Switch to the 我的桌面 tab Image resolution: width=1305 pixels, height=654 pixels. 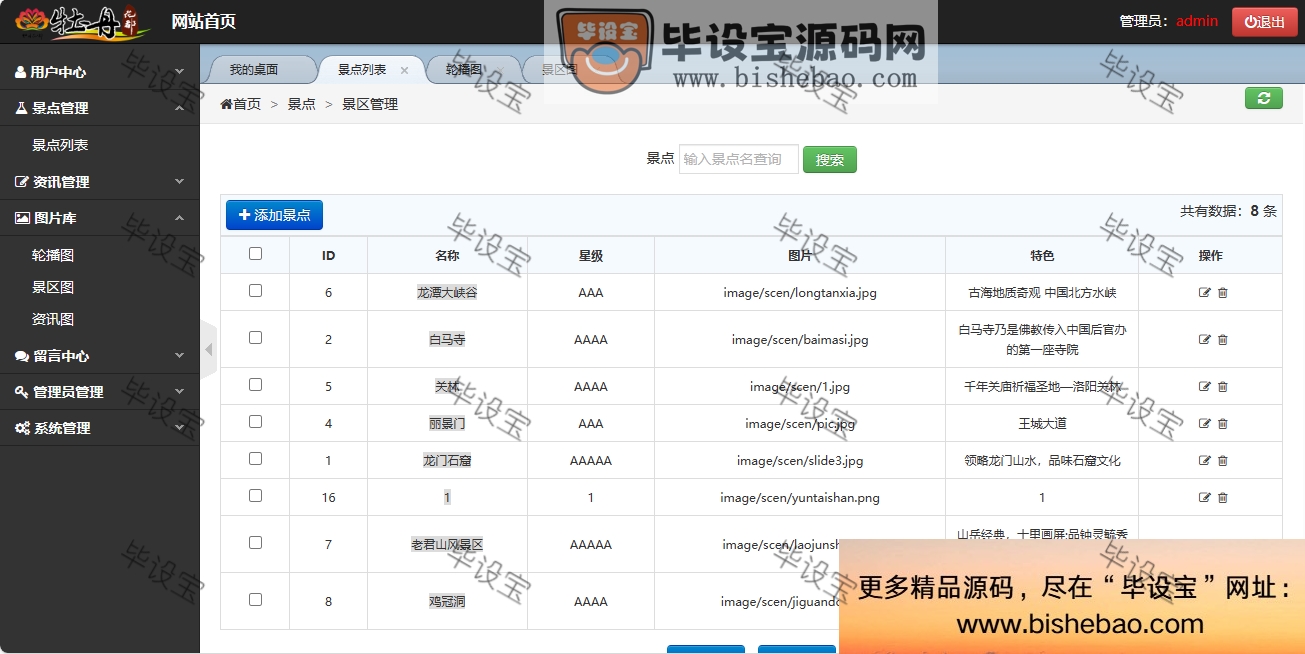click(x=254, y=70)
